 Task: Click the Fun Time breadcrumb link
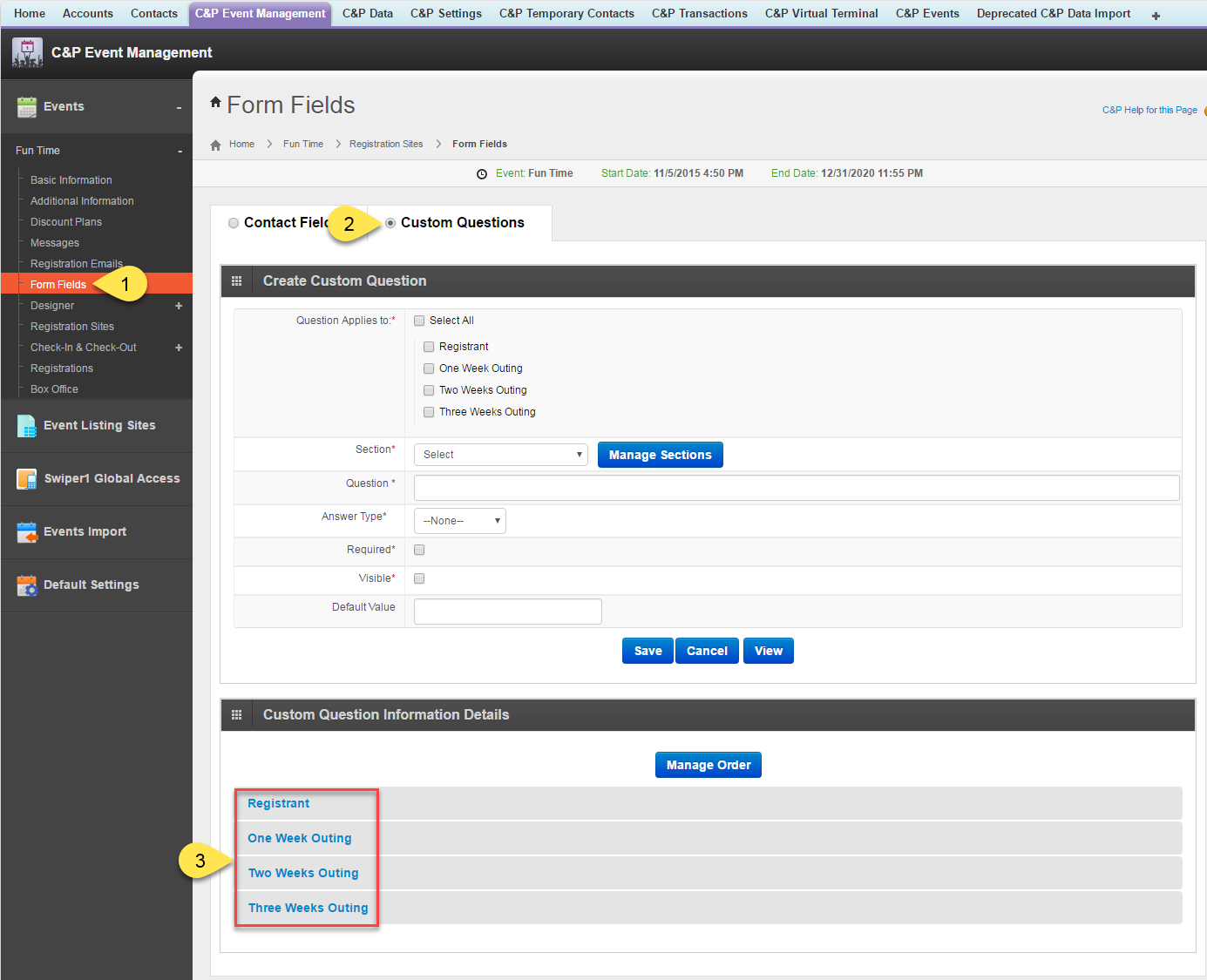tap(303, 145)
